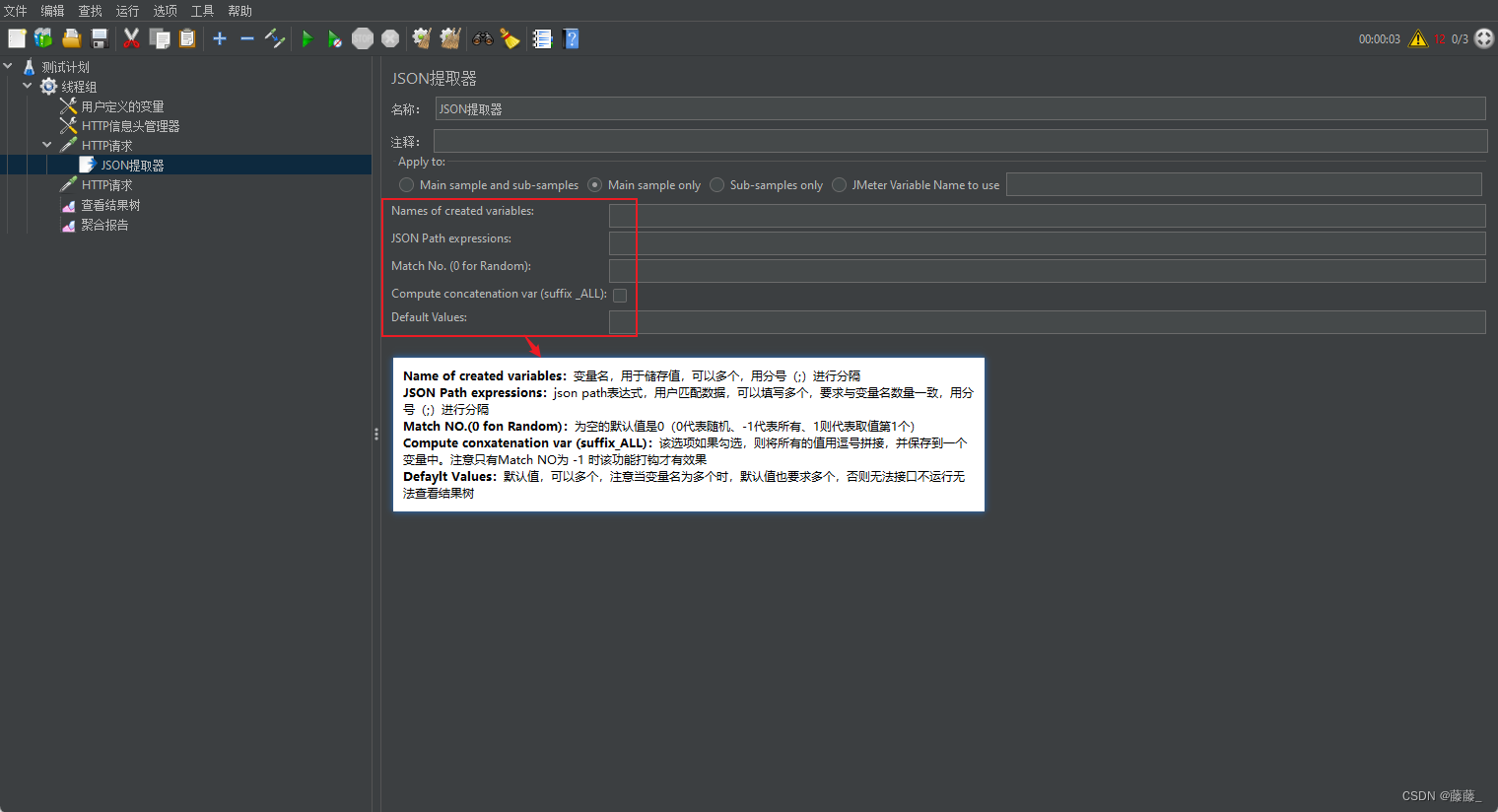Image resolution: width=1498 pixels, height=812 pixels.
Task: Click the 名称 field containing JSON提取器
Action: point(960,108)
